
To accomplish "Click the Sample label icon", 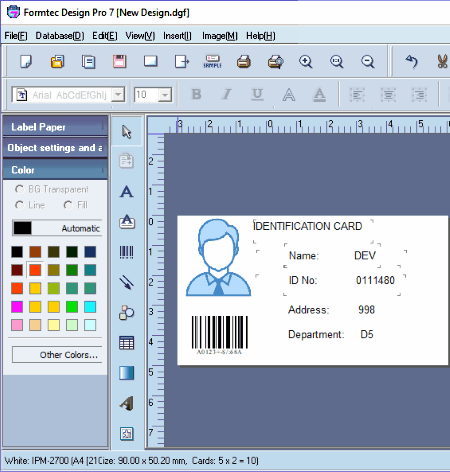I will click(x=213, y=62).
